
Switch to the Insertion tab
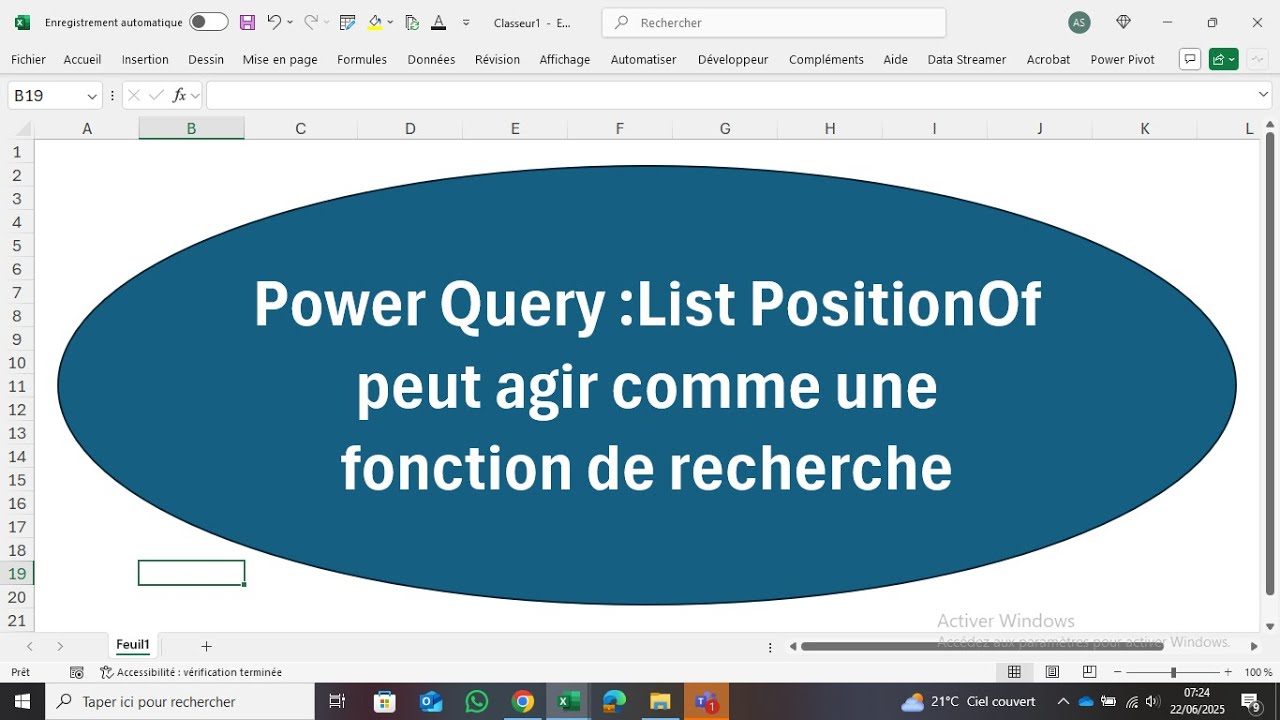coord(145,59)
